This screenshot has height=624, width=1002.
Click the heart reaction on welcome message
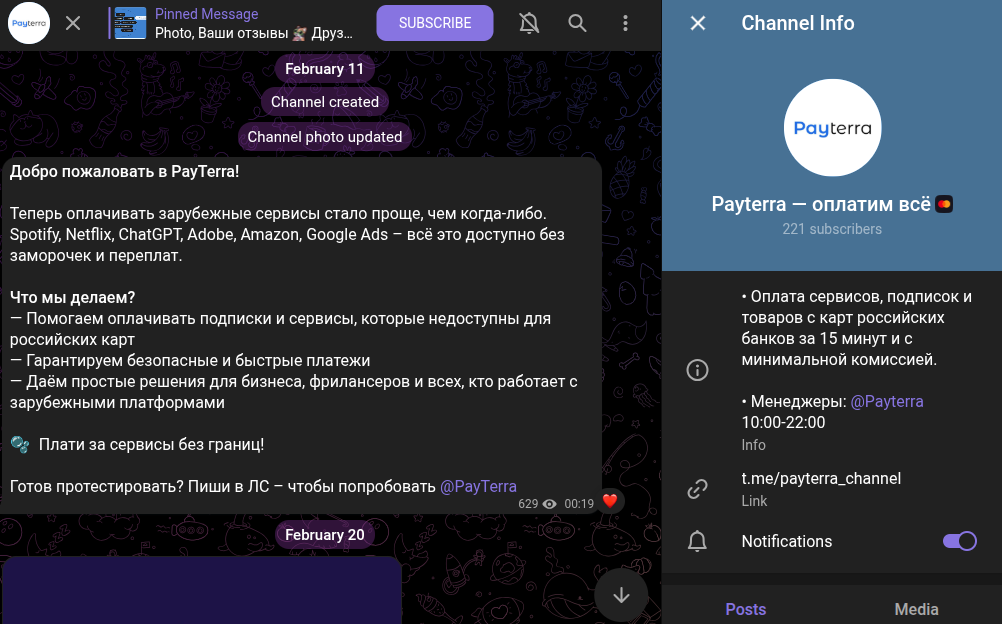pyautogui.click(x=608, y=502)
